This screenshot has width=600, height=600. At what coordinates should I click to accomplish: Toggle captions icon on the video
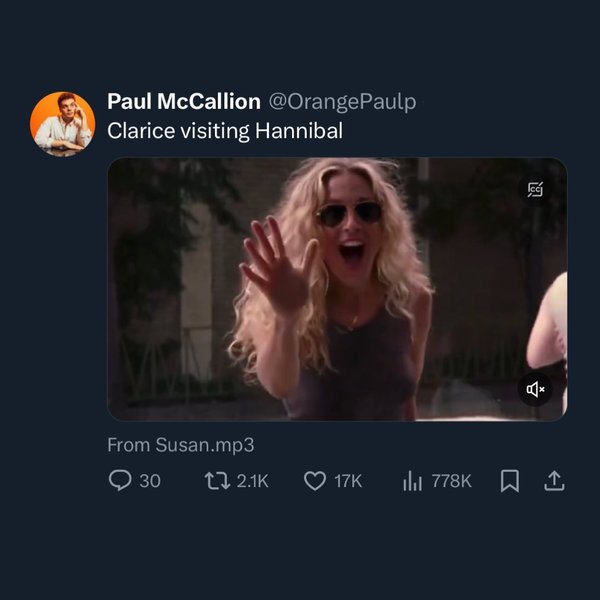tap(536, 189)
